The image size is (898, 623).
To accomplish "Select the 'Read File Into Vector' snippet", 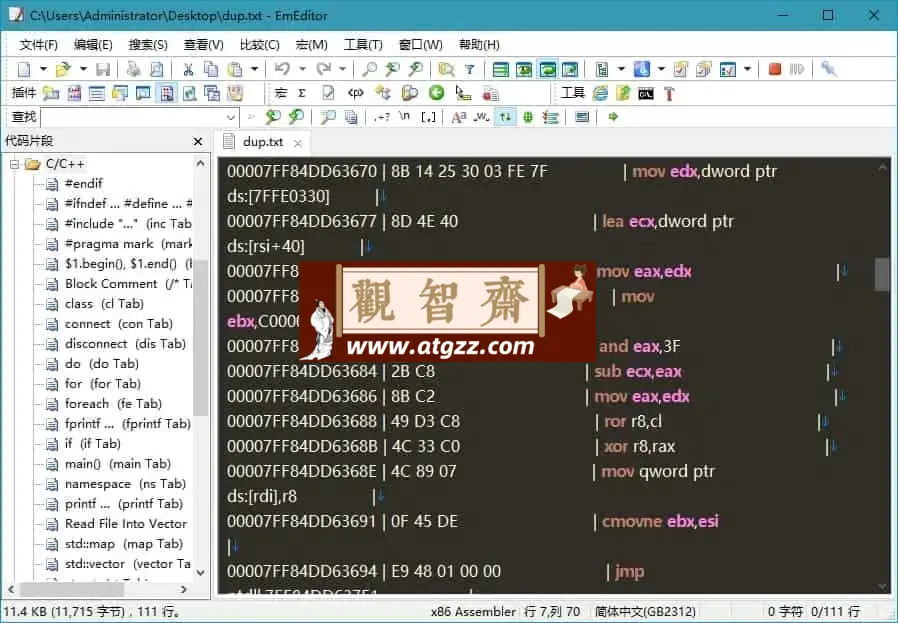I will pos(125,524).
